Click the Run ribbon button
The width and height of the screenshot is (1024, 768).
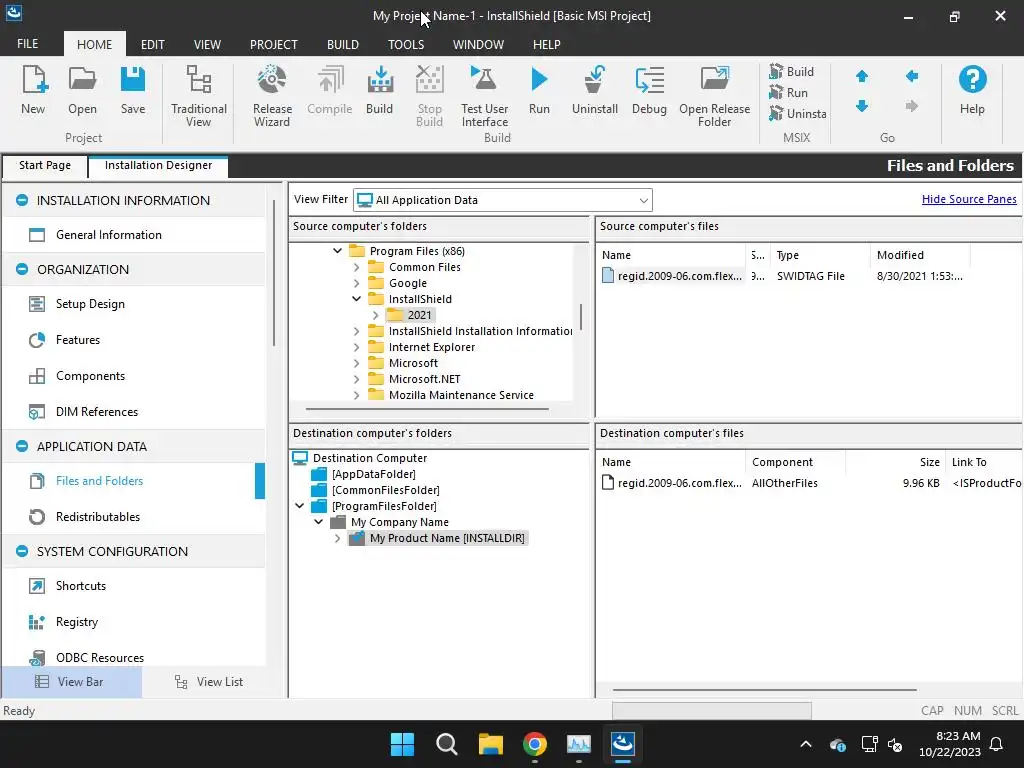point(539,90)
